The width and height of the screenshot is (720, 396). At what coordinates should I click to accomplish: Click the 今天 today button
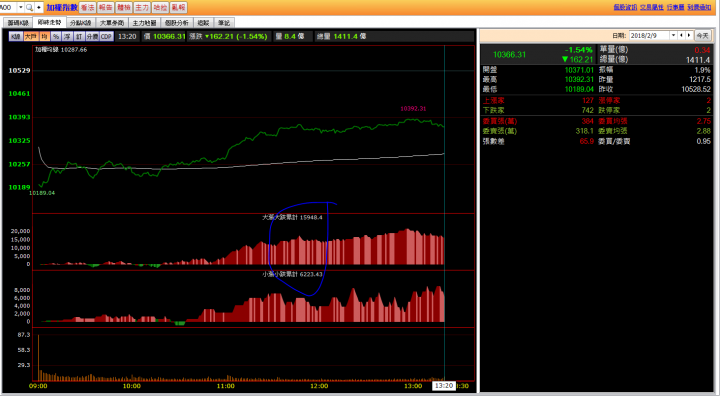click(x=702, y=35)
